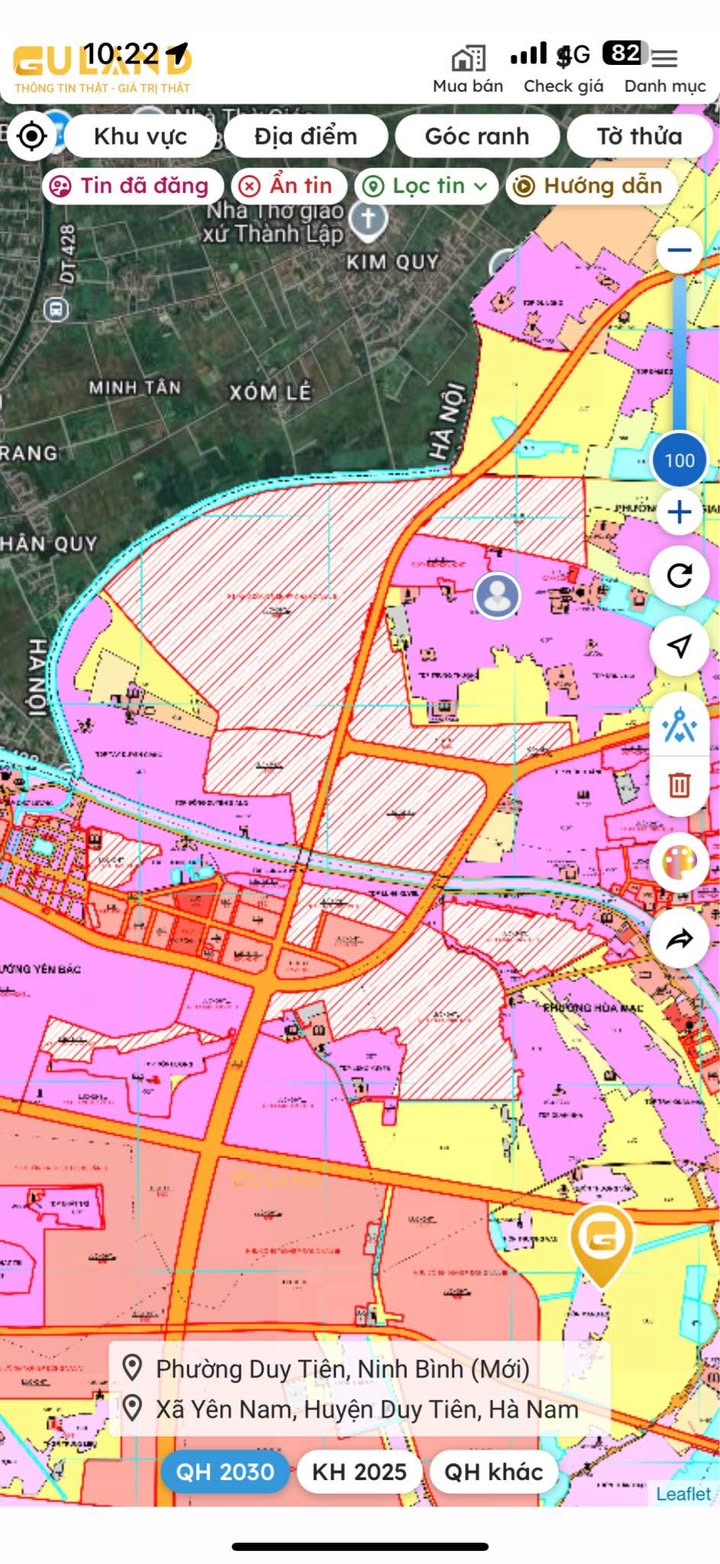Tap the refresh map icon
This screenshot has width=720, height=1564.
(679, 576)
